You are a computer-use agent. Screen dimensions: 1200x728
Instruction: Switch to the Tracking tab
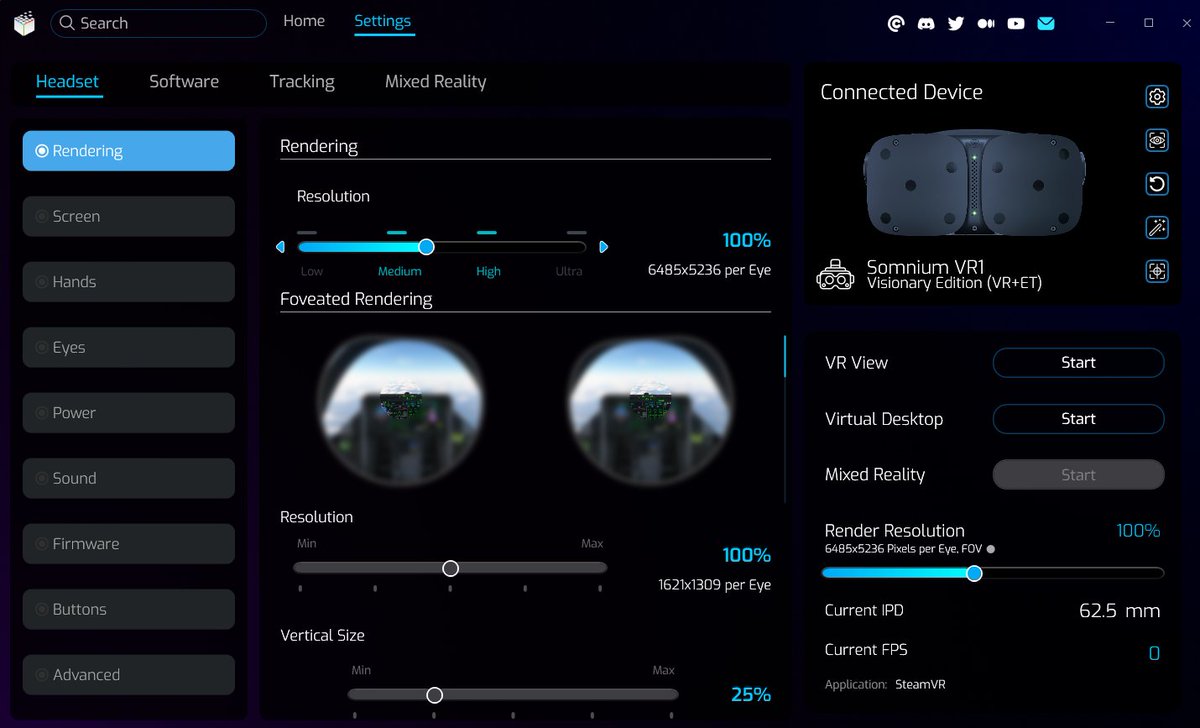point(302,82)
